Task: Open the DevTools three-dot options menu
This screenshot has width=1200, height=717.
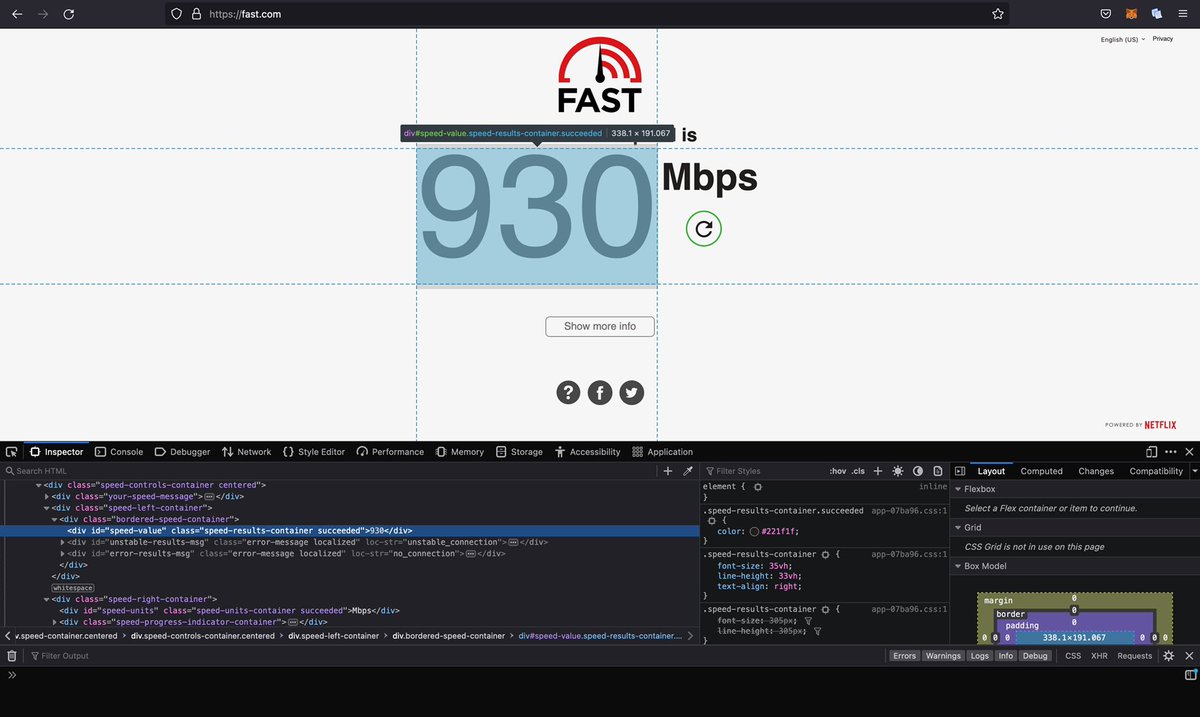Action: pyautogui.click(x=1171, y=452)
